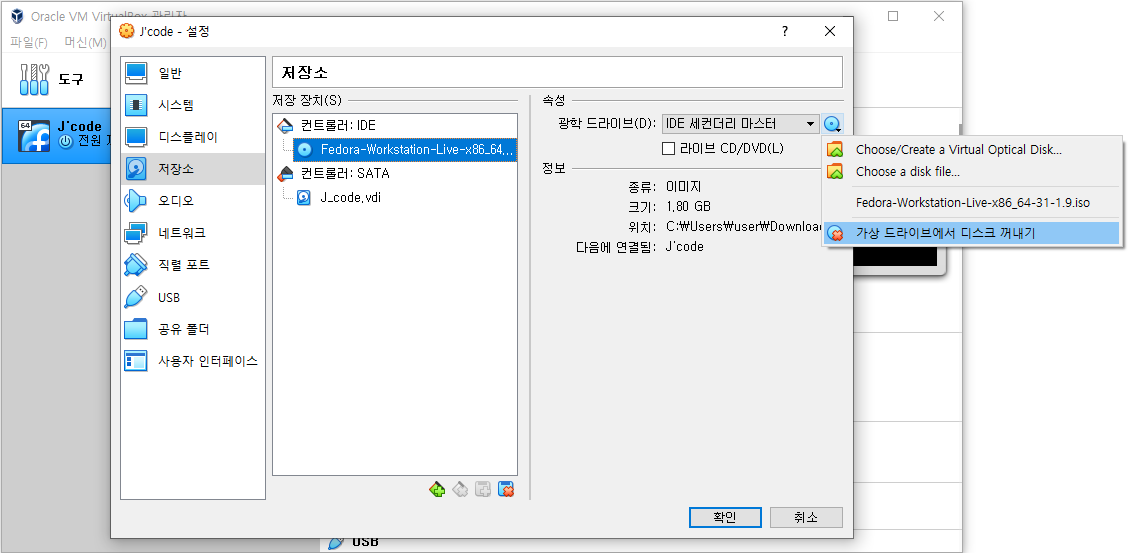The image size is (1132, 553).
Task: Choose/Create a Virtual Optical Disk menu entry
Action: (972, 150)
